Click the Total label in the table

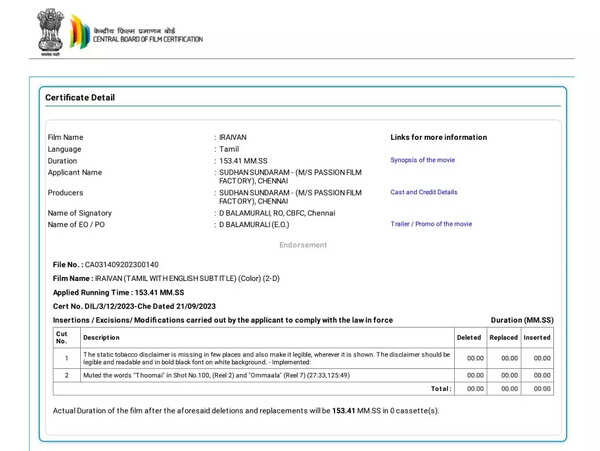(x=440, y=388)
